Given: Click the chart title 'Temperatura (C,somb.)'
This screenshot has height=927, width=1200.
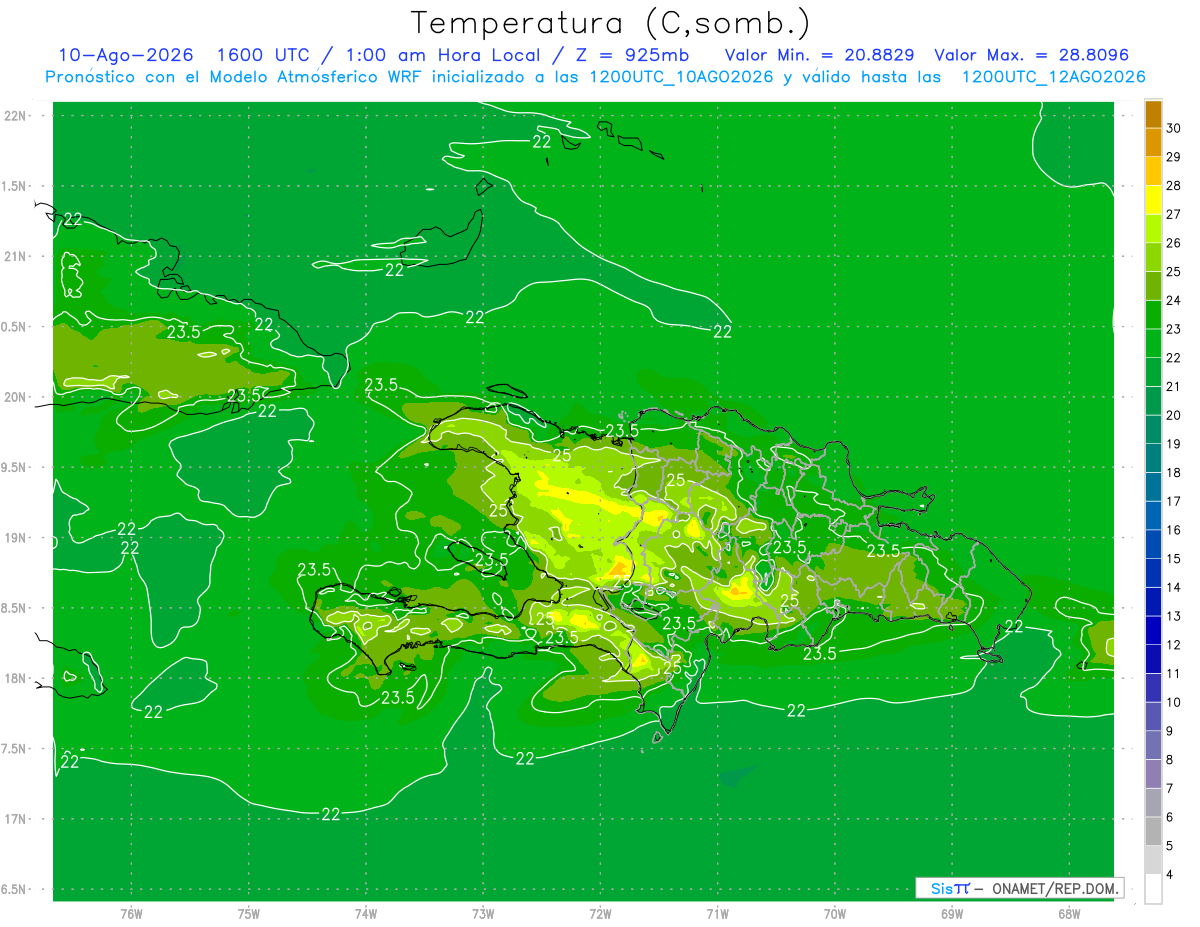Looking at the screenshot, I should coord(611,23).
